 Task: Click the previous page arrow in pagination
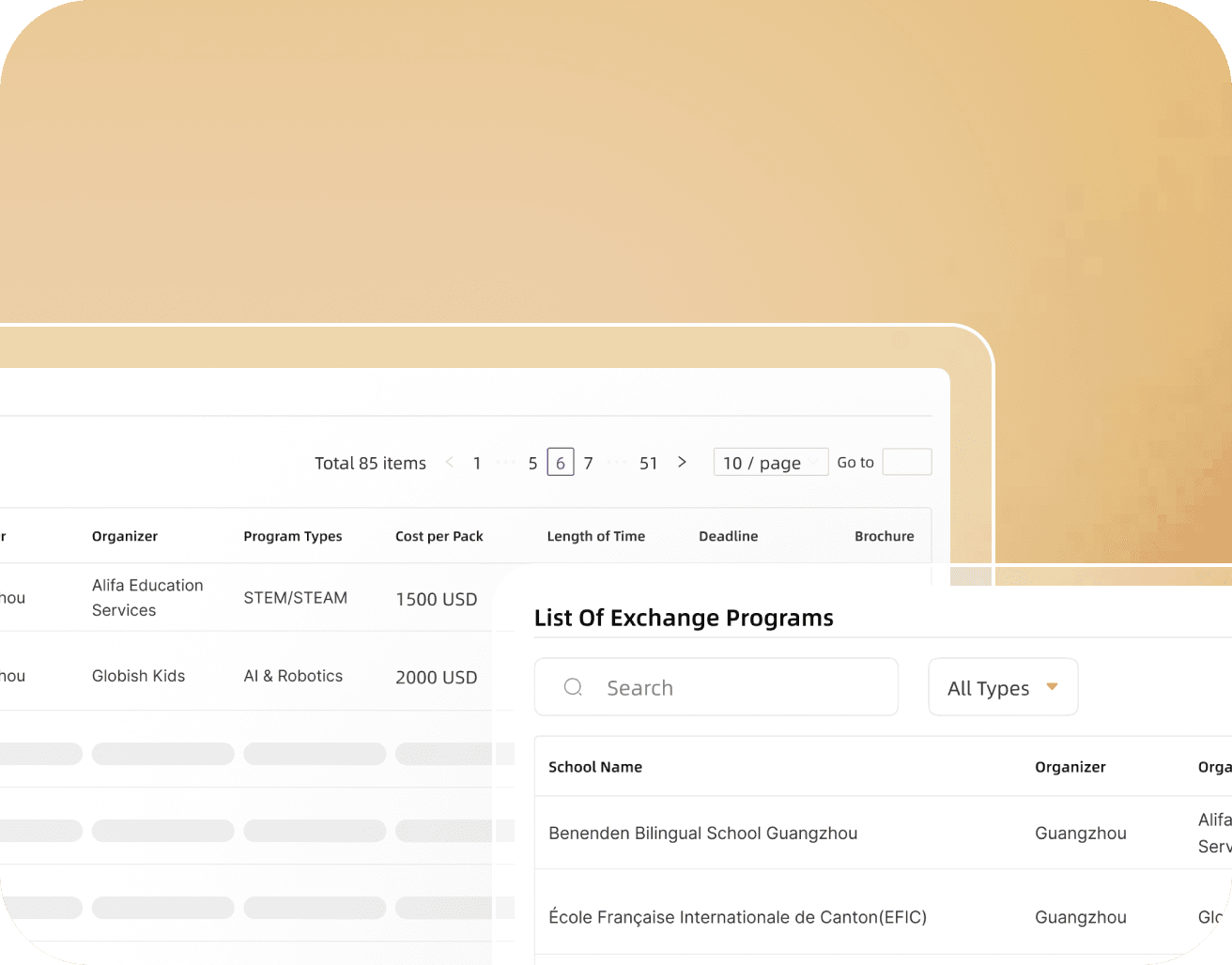click(x=450, y=462)
